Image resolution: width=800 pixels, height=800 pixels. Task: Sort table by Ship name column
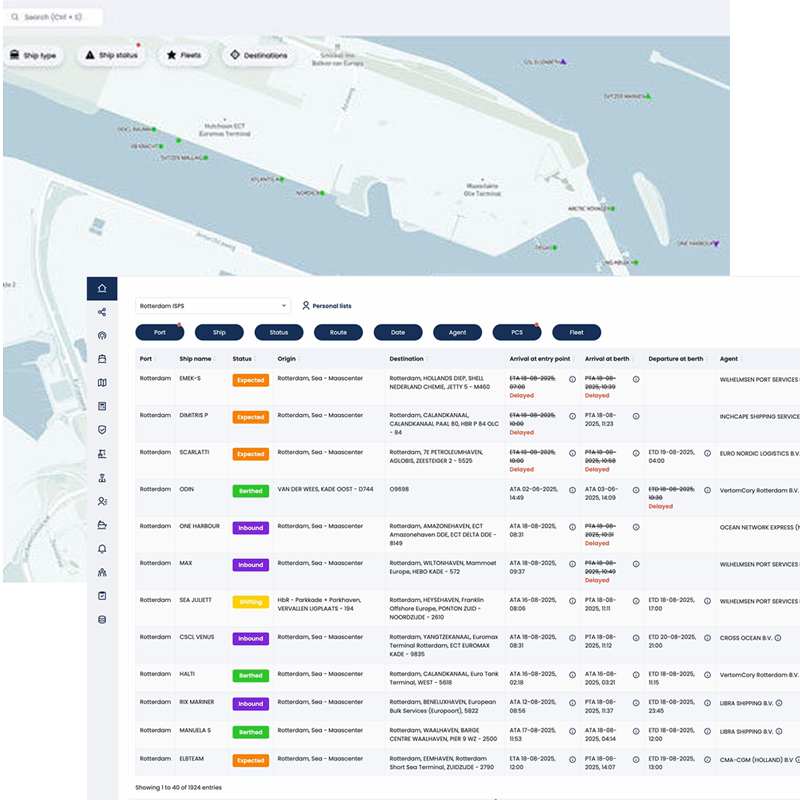coord(197,359)
